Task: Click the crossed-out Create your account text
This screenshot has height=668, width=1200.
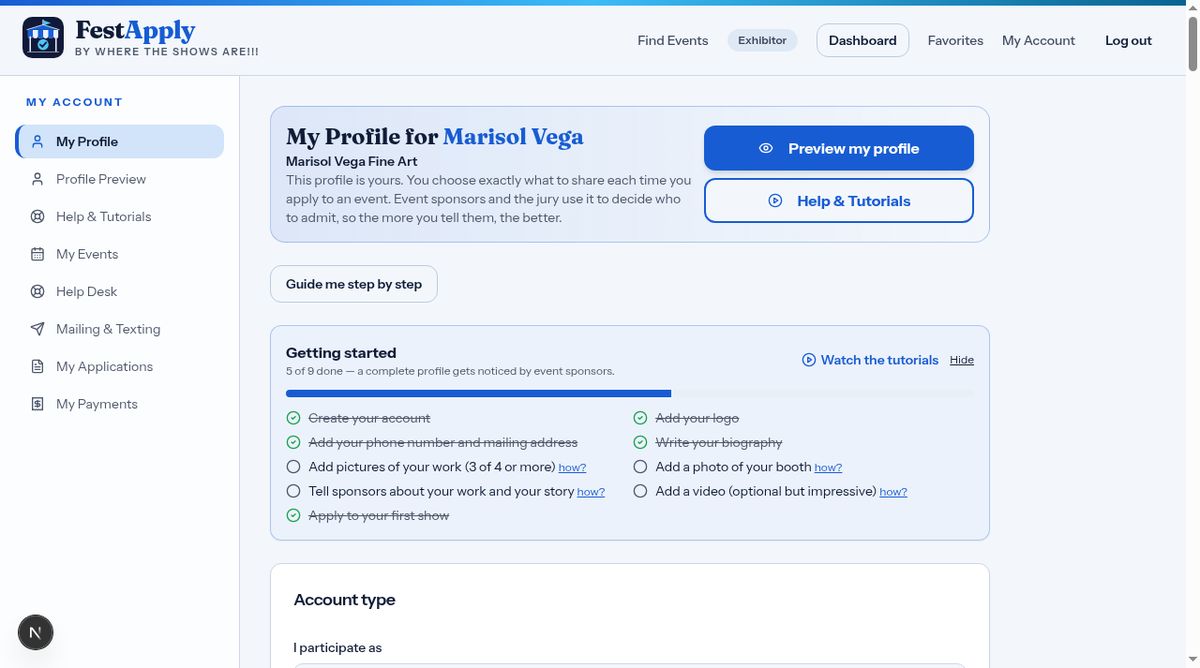Action: 369,418
